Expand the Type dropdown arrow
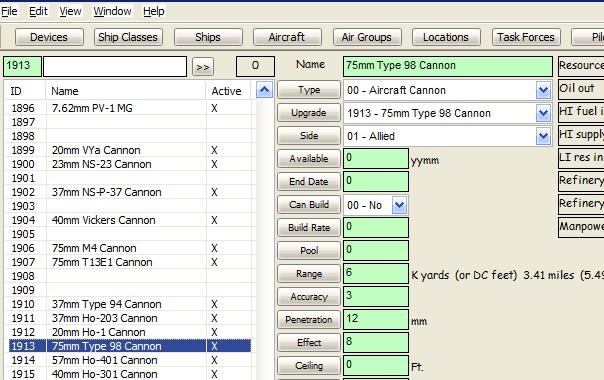 543,91
